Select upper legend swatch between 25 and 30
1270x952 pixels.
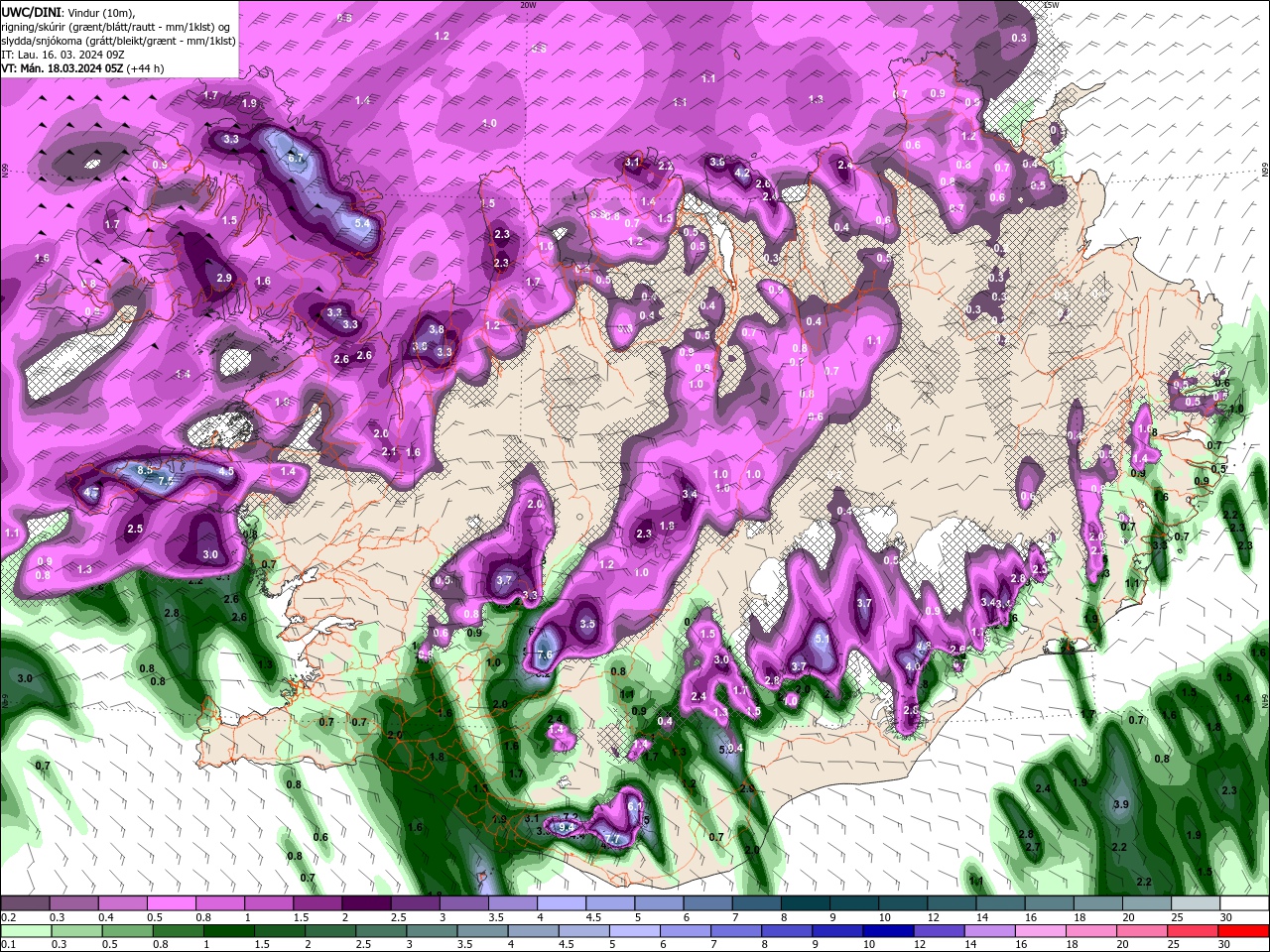click(x=1197, y=903)
